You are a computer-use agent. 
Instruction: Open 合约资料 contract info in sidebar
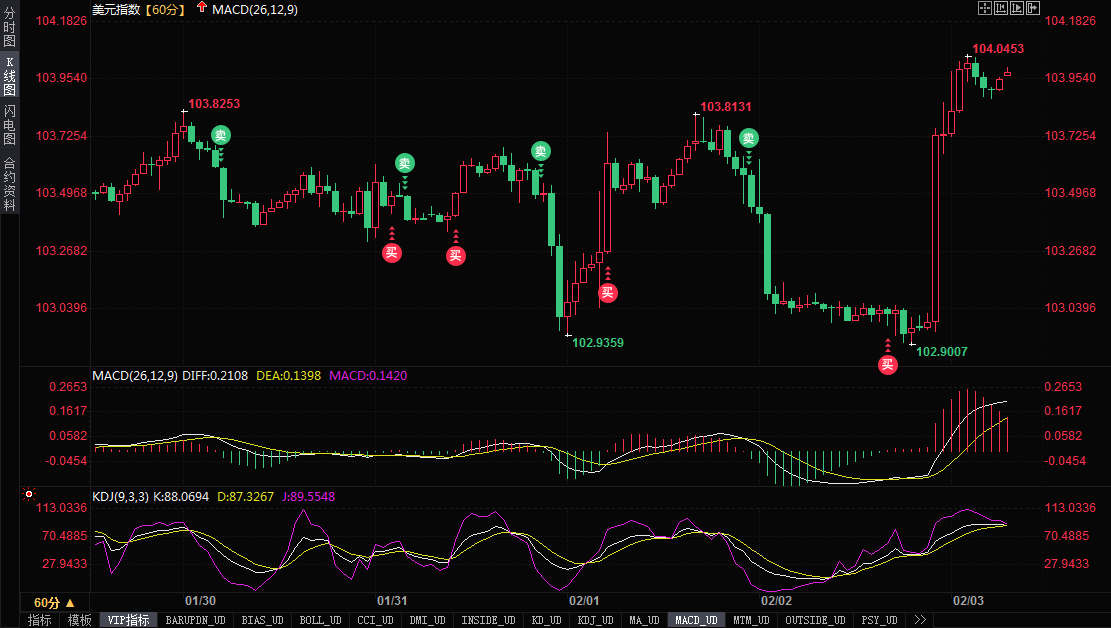click(x=9, y=183)
